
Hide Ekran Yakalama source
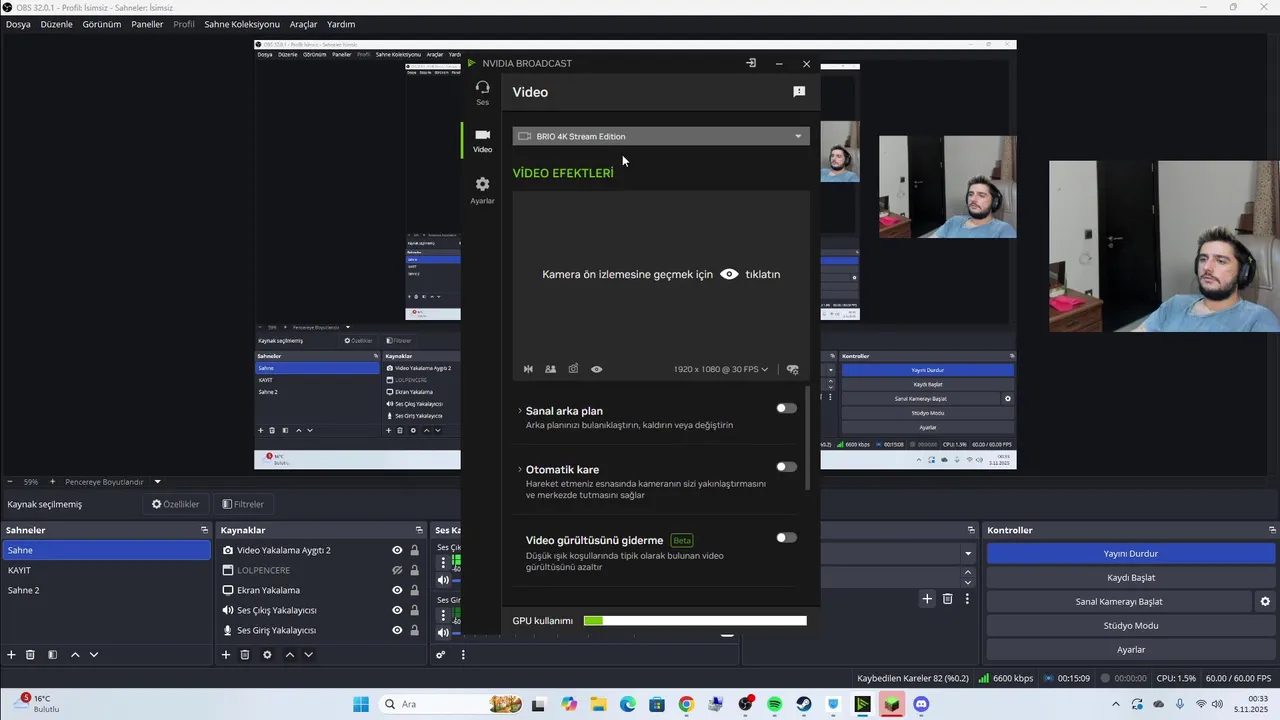point(397,590)
